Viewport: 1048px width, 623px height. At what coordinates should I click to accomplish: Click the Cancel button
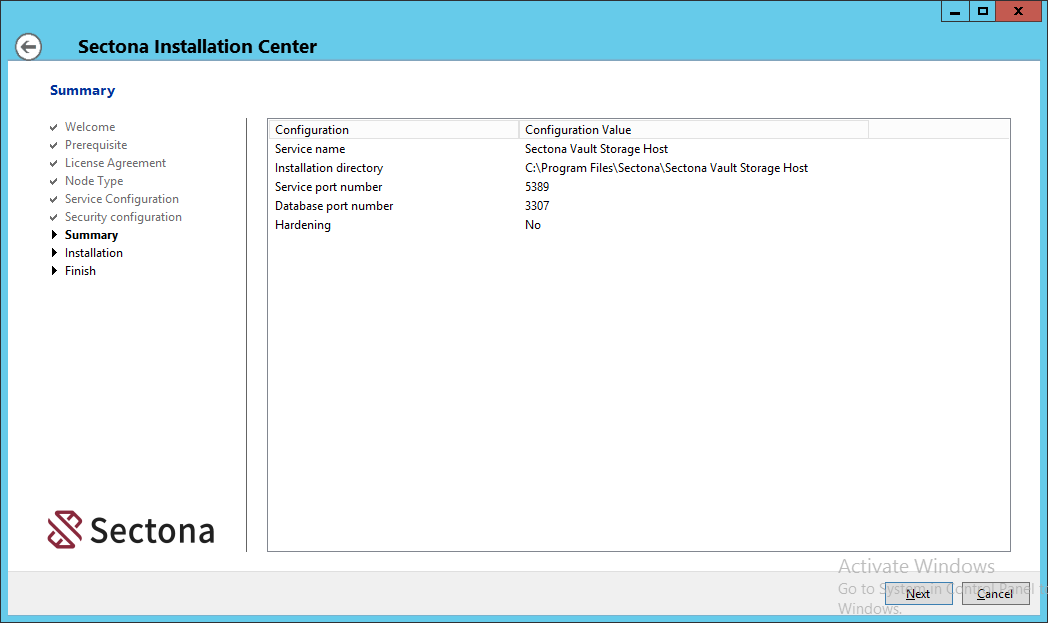click(995, 594)
